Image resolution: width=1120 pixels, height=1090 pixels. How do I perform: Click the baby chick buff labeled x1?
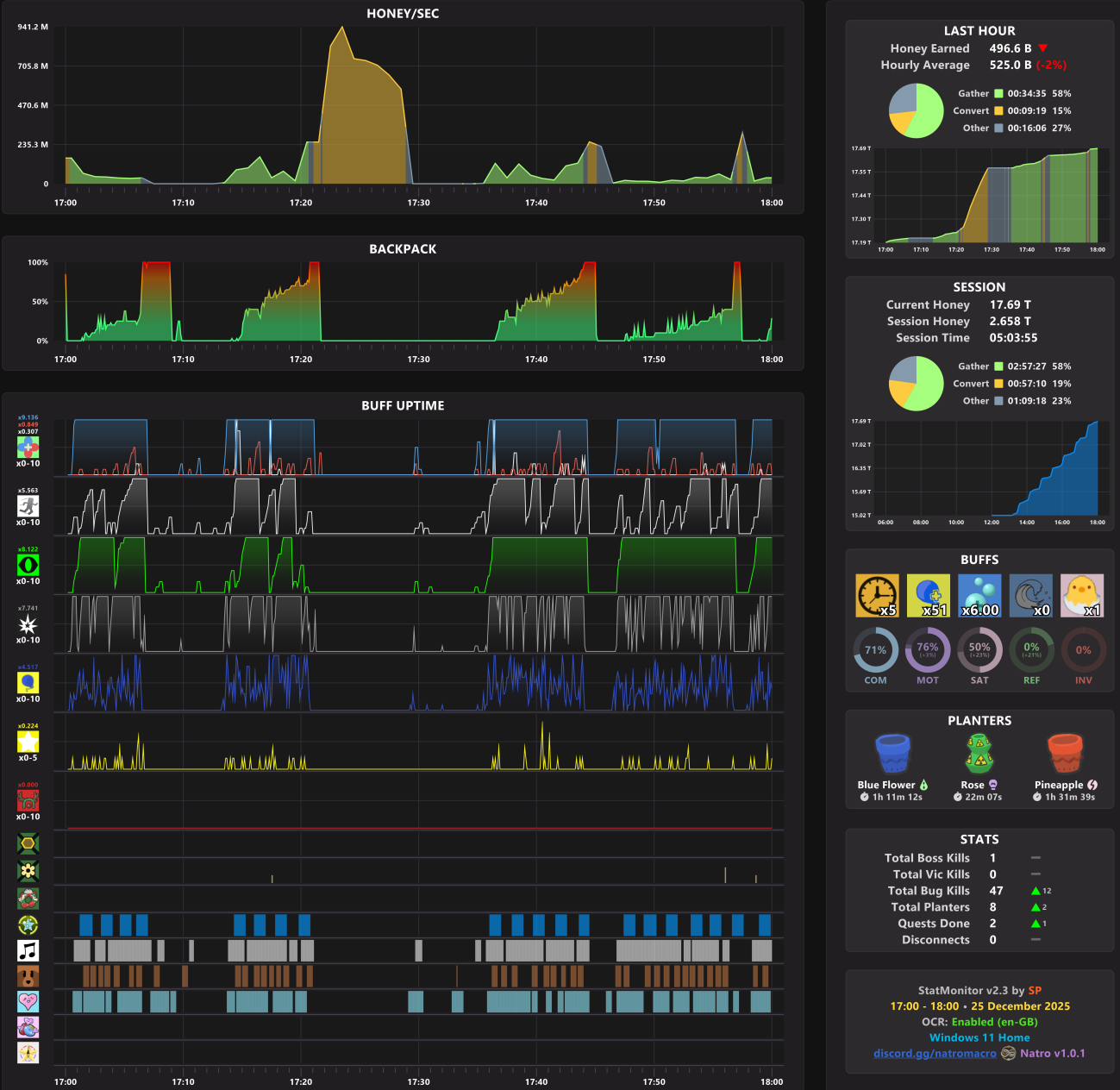[1082, 596]
